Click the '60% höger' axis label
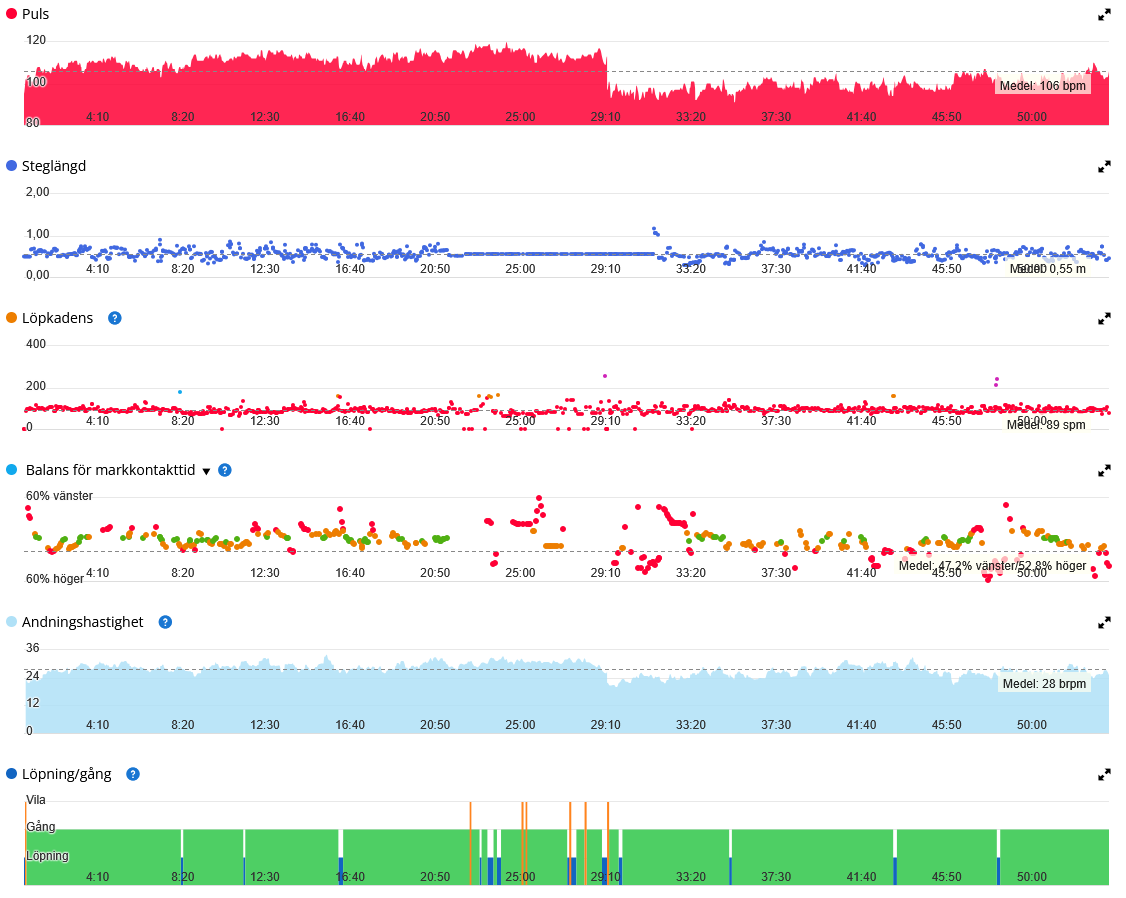The height and width of the screenshot is (898, 1126). click(55, 579)
